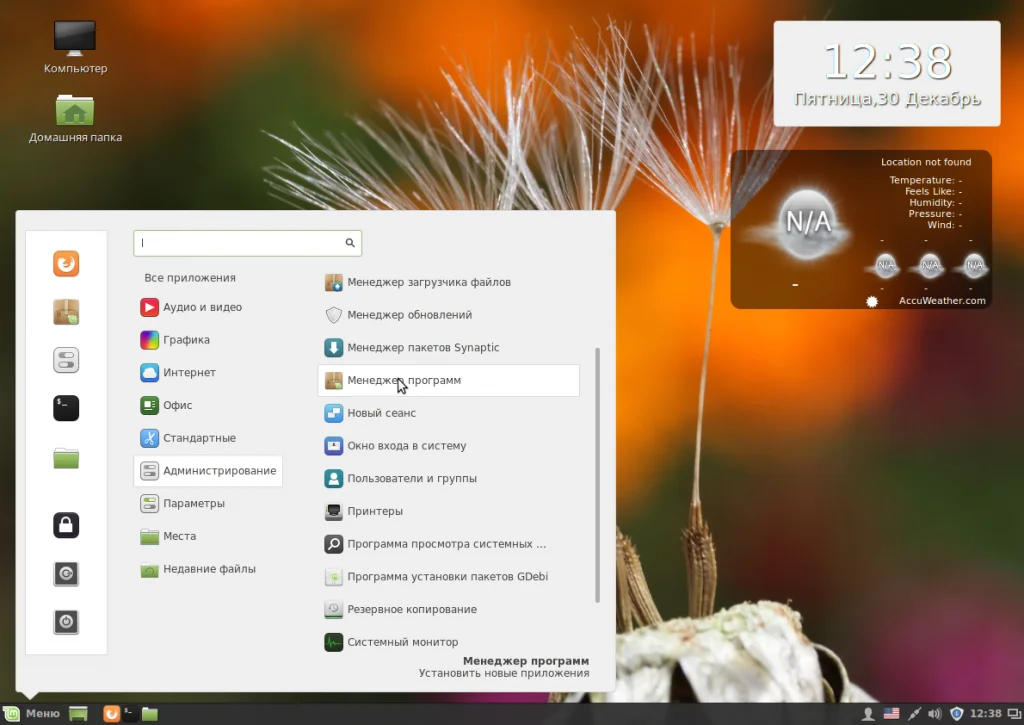Launch Менеджер пакетов Synaptic
1024x725 pixels.
coord(423,348)
